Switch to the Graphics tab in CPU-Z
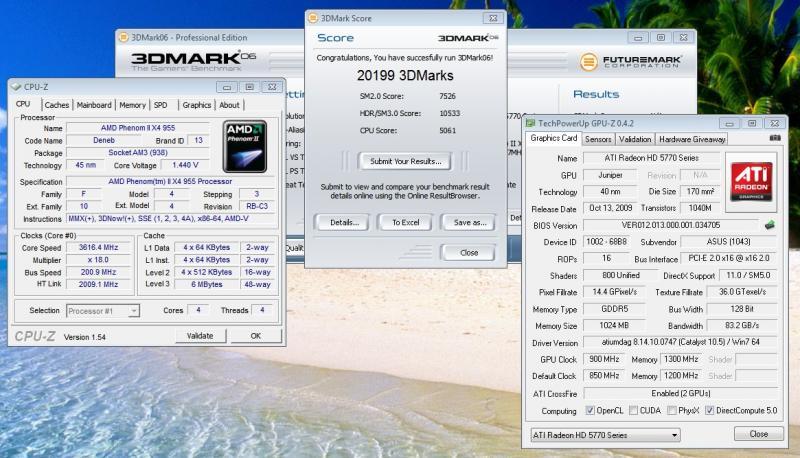This screenshot has width=800, height=458. (197, 105)
